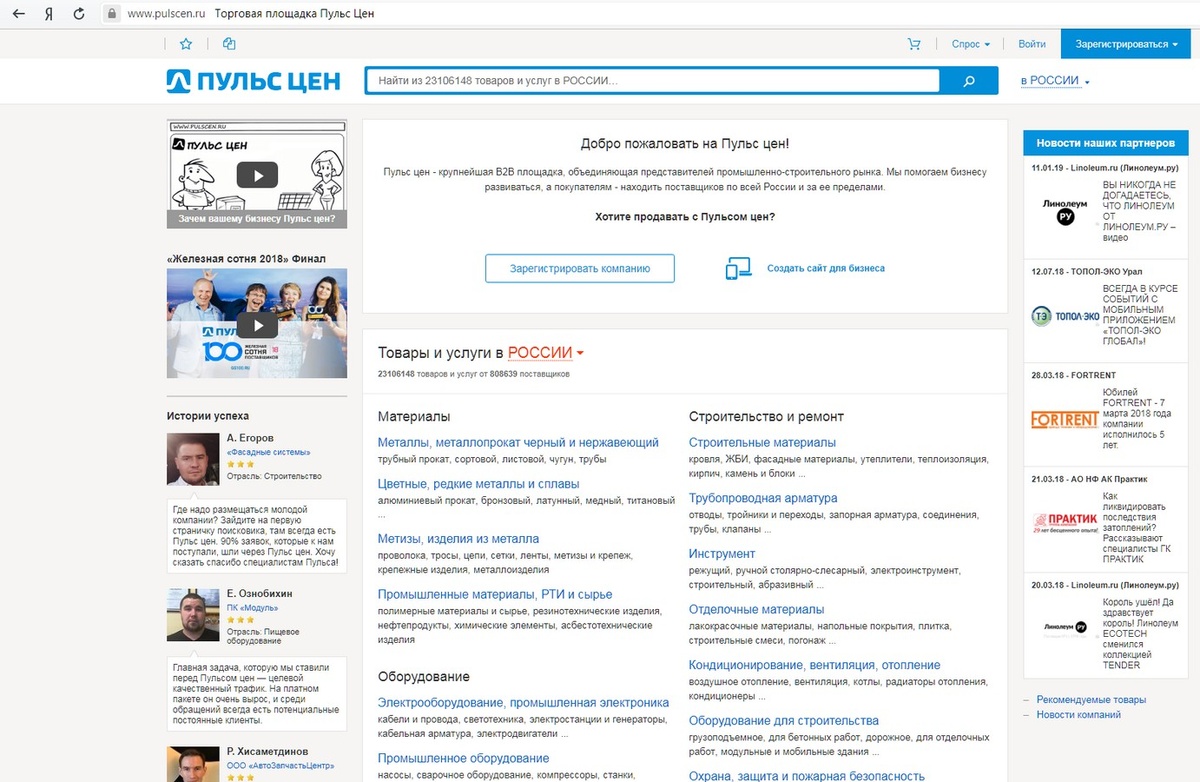Open Кондиционирование, вентиляция, отопление category
The image size is (1200, 782).
pos(814,665)
